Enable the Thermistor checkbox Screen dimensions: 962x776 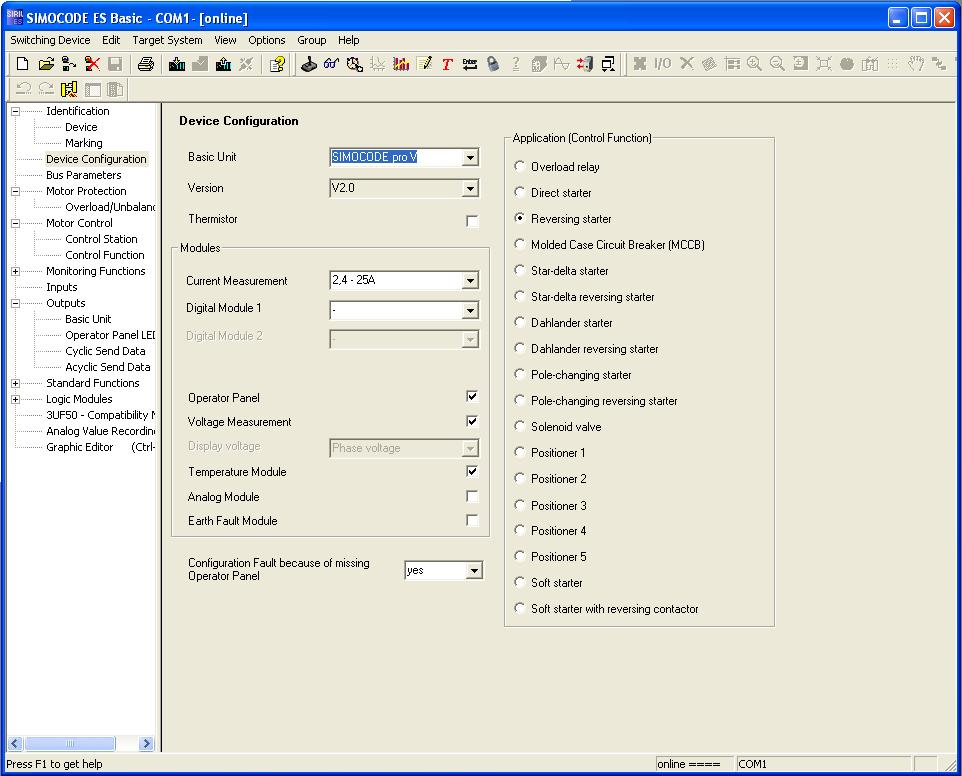pyautogui.click(x=472, y=221)
